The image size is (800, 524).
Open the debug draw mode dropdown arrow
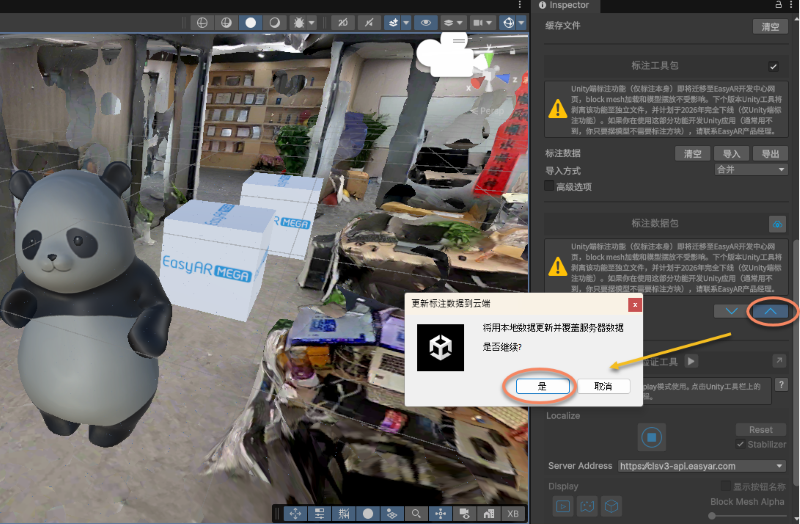[x=311, y=22]
